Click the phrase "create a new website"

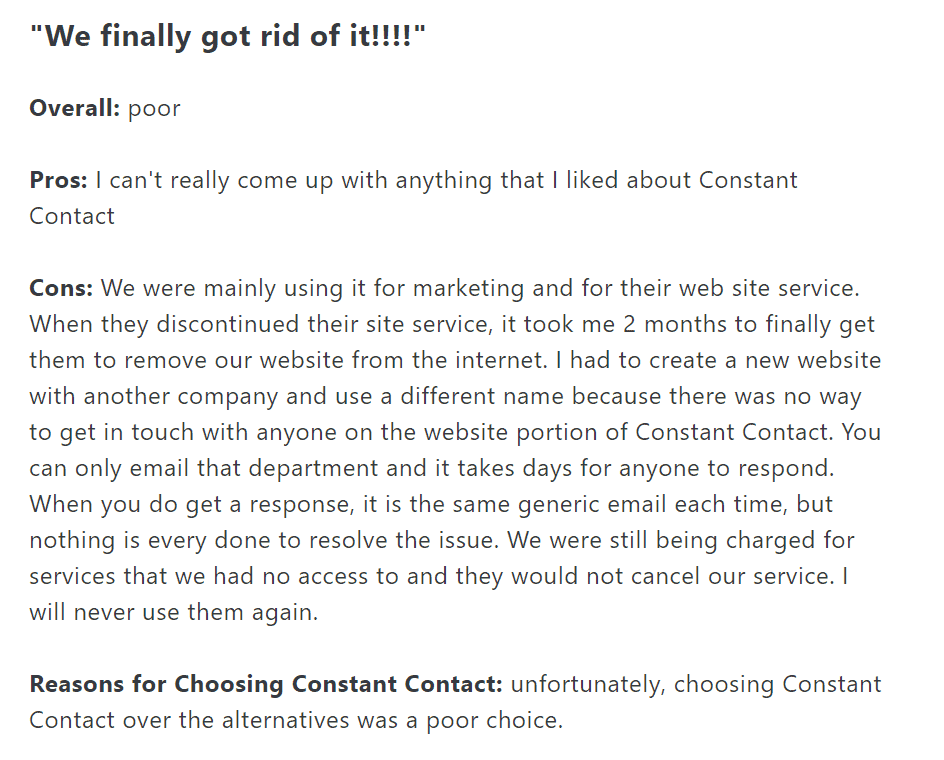tap(765, 360)
